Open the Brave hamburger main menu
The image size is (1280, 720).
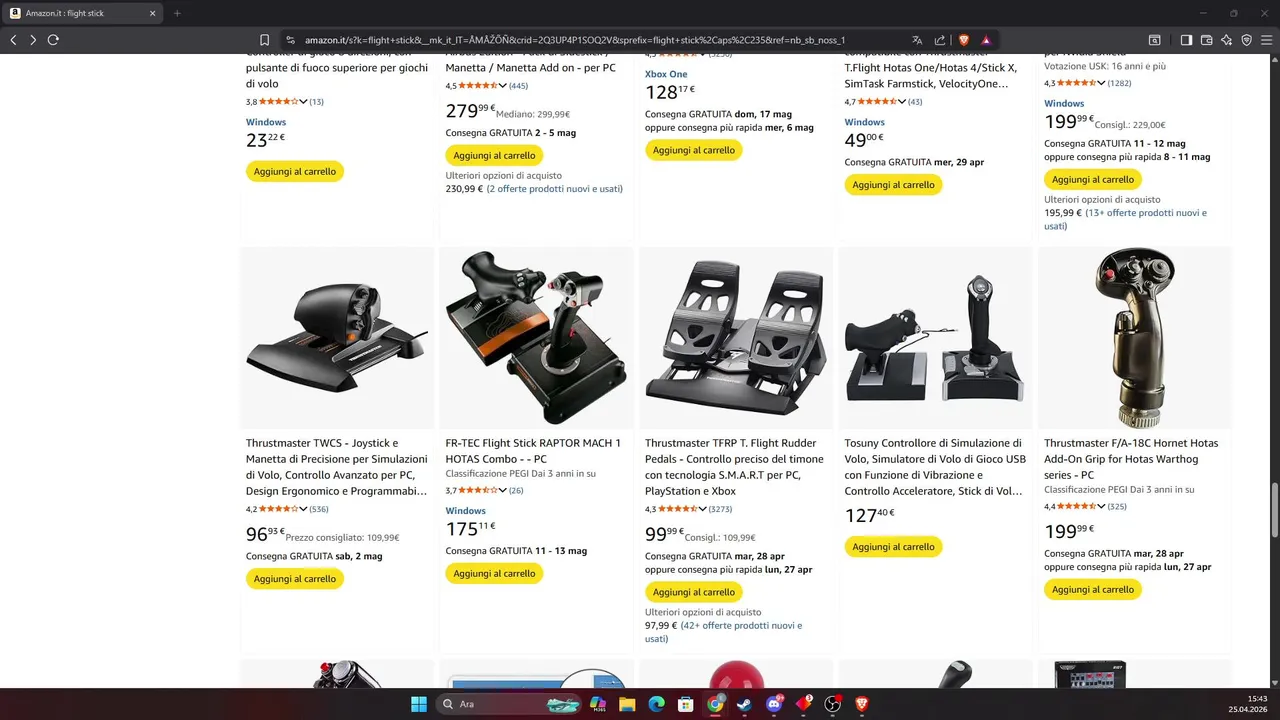pyautogui.click(x=1266, y=40)
